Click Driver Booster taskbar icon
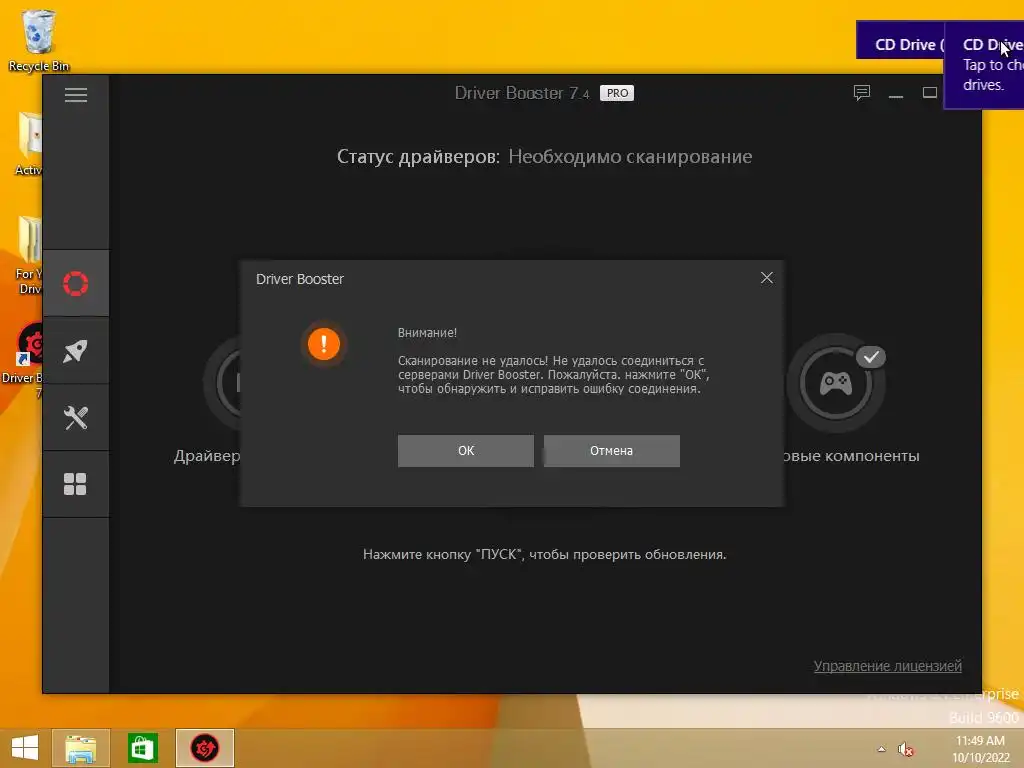 click(204, 748)
